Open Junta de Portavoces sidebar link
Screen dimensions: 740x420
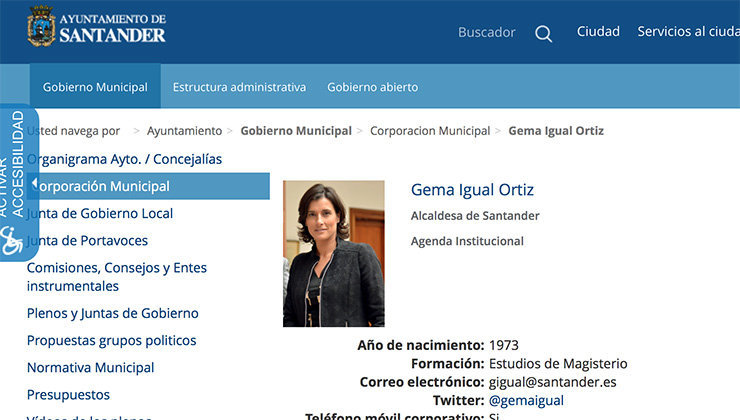88,240
